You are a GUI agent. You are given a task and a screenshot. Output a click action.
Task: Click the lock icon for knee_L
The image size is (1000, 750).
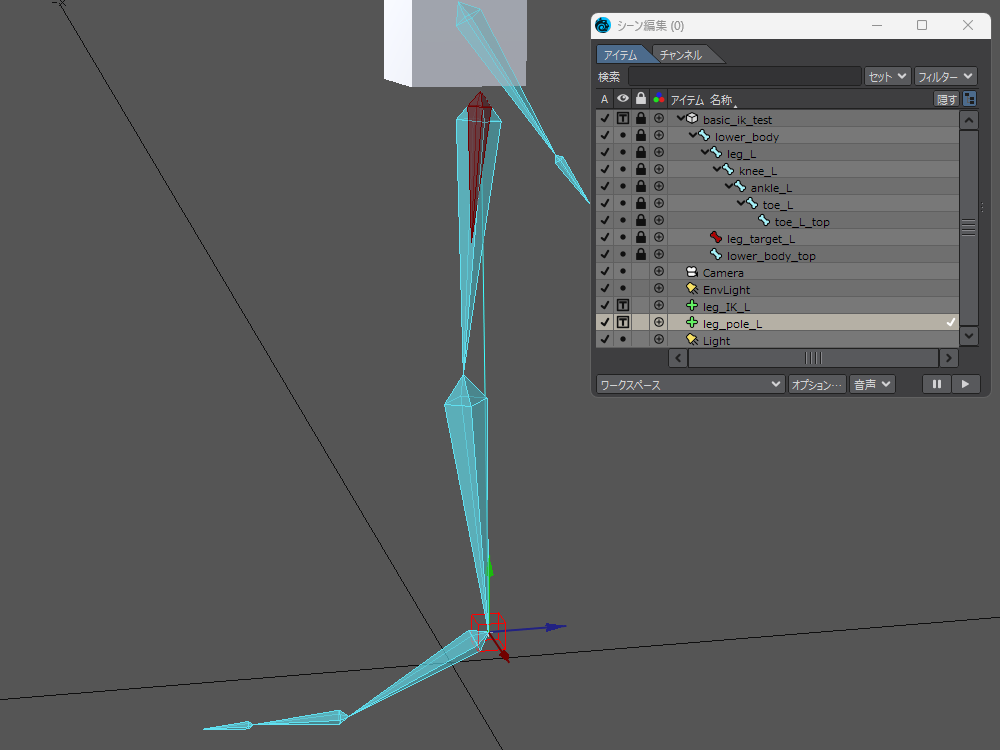(x=640, y=170)
